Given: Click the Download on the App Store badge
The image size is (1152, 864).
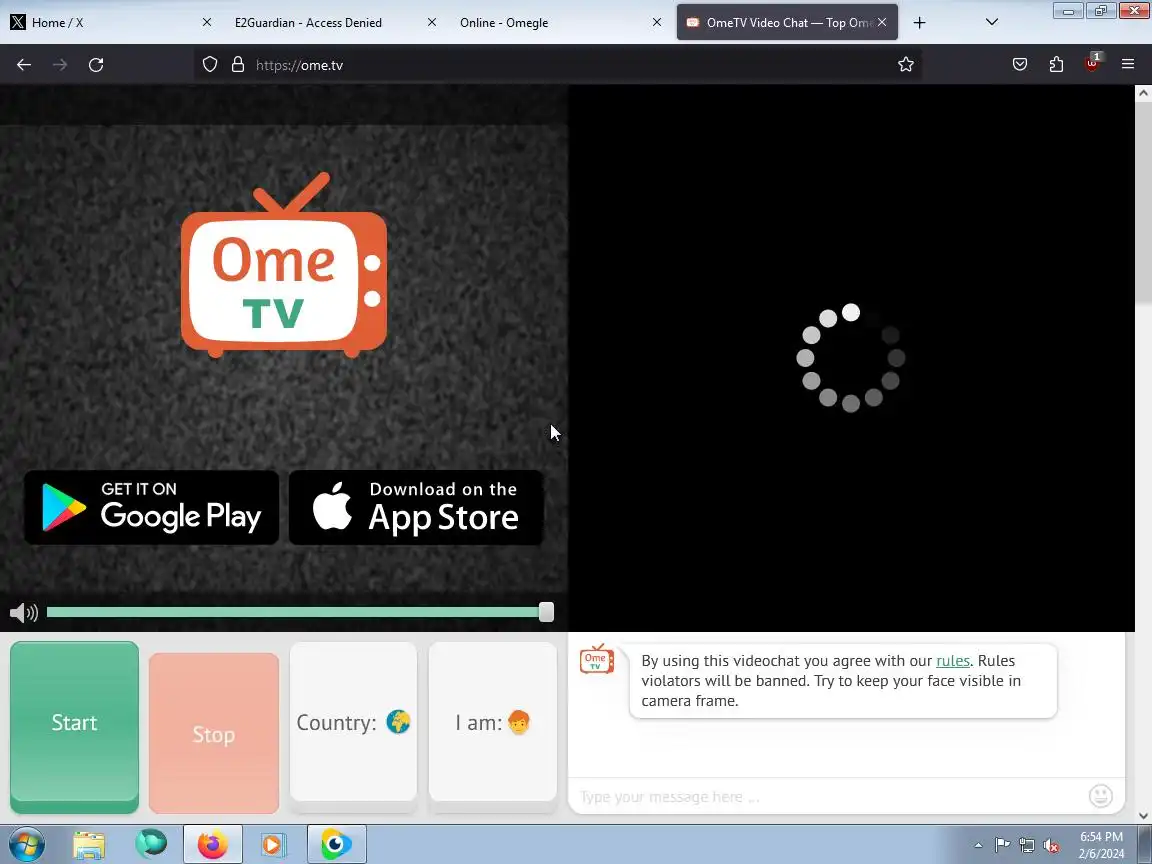Looking at the screenshot, I should click(416, 508).
